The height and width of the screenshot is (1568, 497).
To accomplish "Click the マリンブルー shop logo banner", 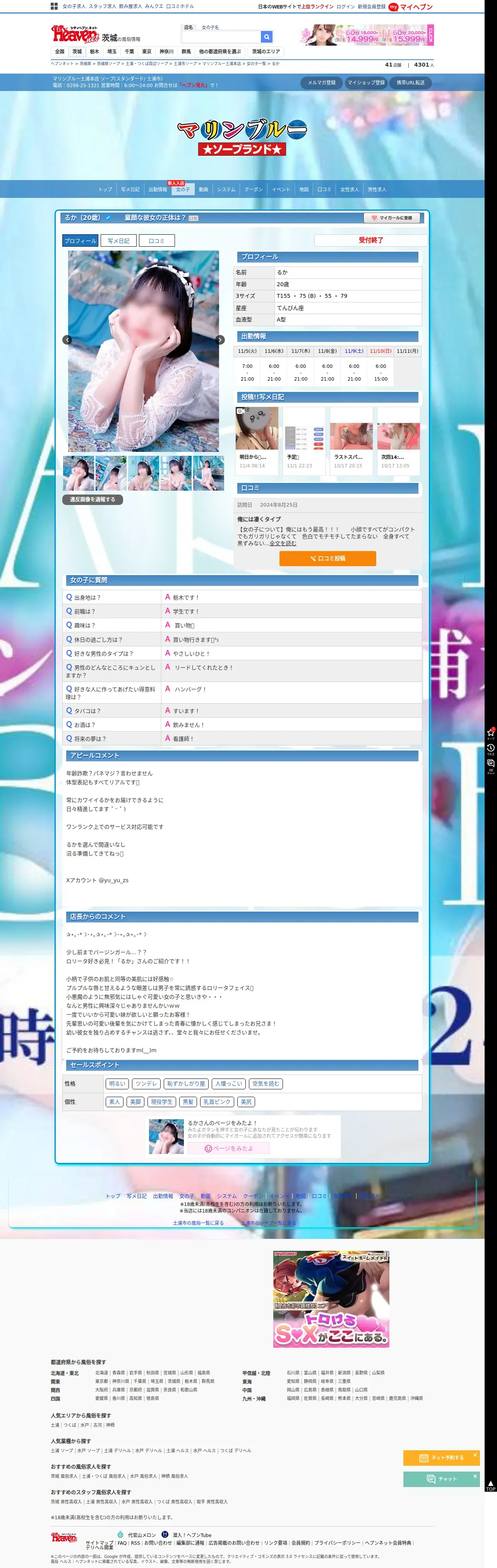I will click(x=242, y=137).
